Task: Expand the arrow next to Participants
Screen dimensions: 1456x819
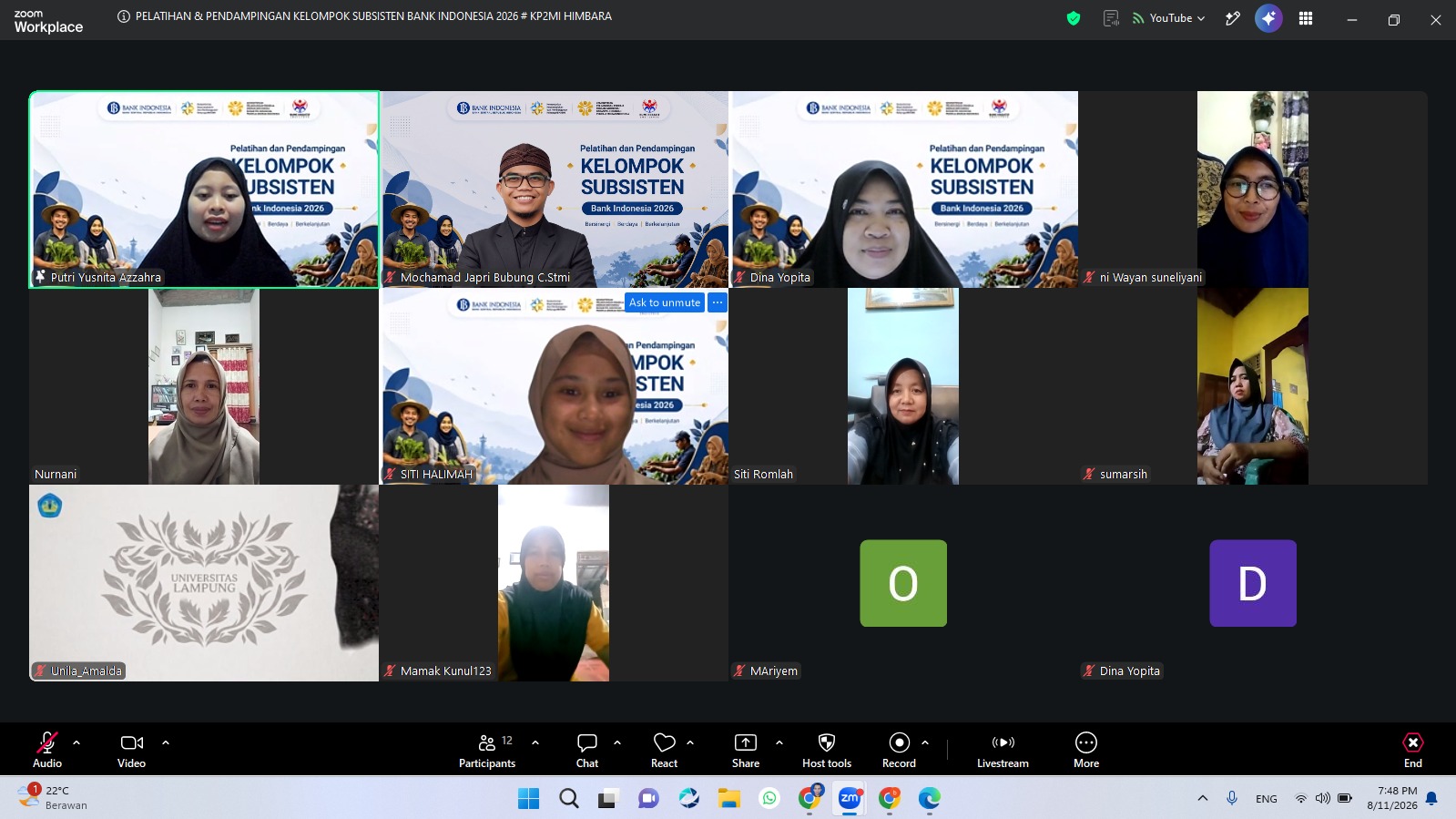Action: pyautogui.click(x=535, y=742)
